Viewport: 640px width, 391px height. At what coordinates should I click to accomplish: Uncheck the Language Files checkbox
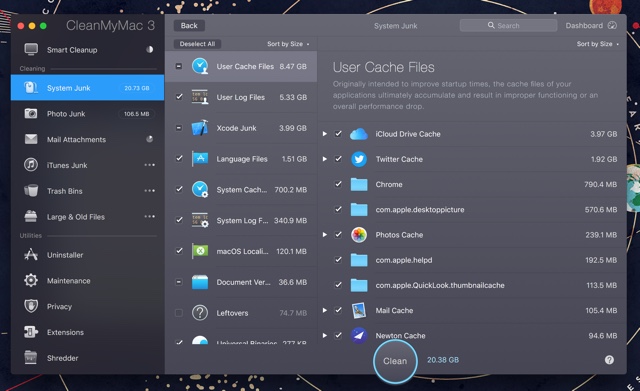pyautogui.click(x=179, y=158)
